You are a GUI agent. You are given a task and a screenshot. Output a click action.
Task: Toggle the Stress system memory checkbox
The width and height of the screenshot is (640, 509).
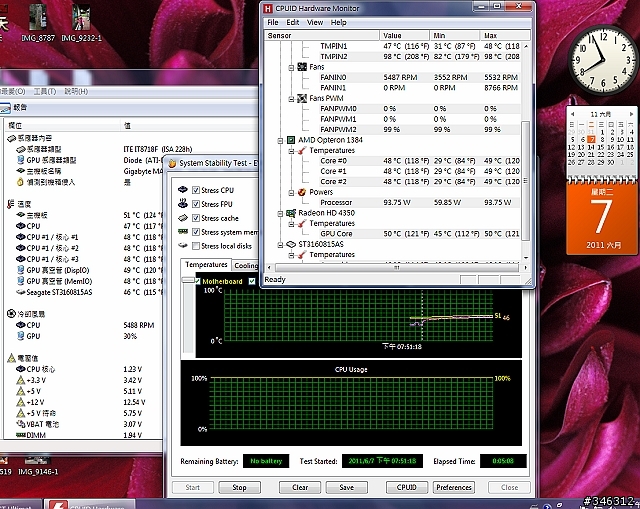point(196,232)
